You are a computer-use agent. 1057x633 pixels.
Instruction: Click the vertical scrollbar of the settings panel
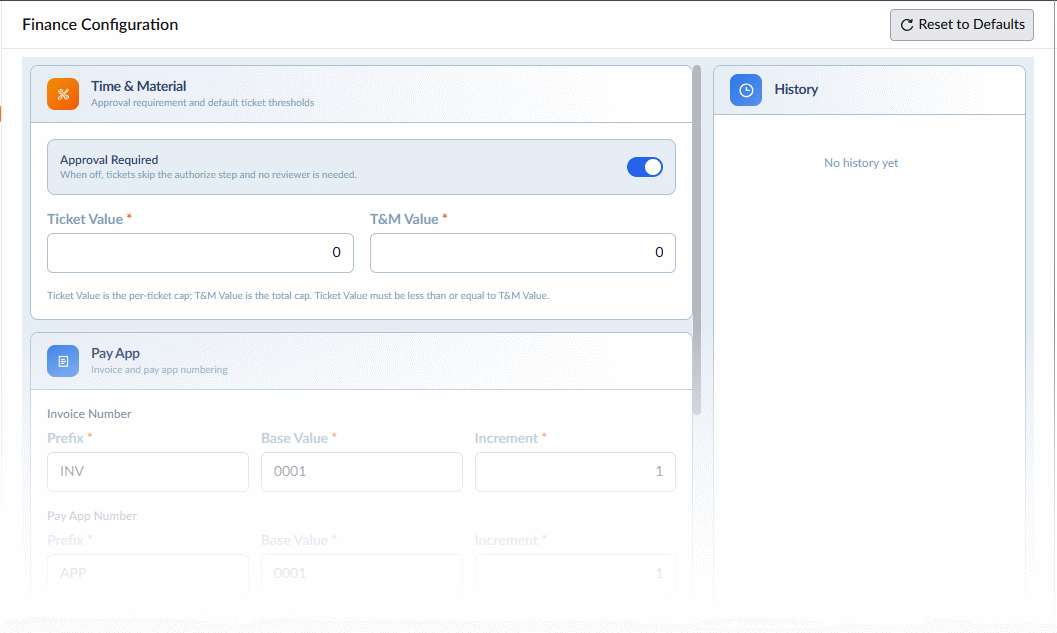[x=697, y=240]
